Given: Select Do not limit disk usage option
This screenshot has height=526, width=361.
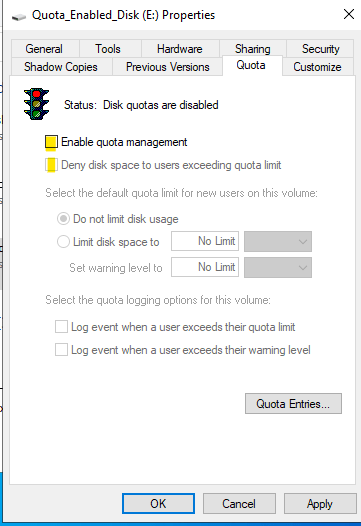Looking at the screenshot, I should click(63, 219).
